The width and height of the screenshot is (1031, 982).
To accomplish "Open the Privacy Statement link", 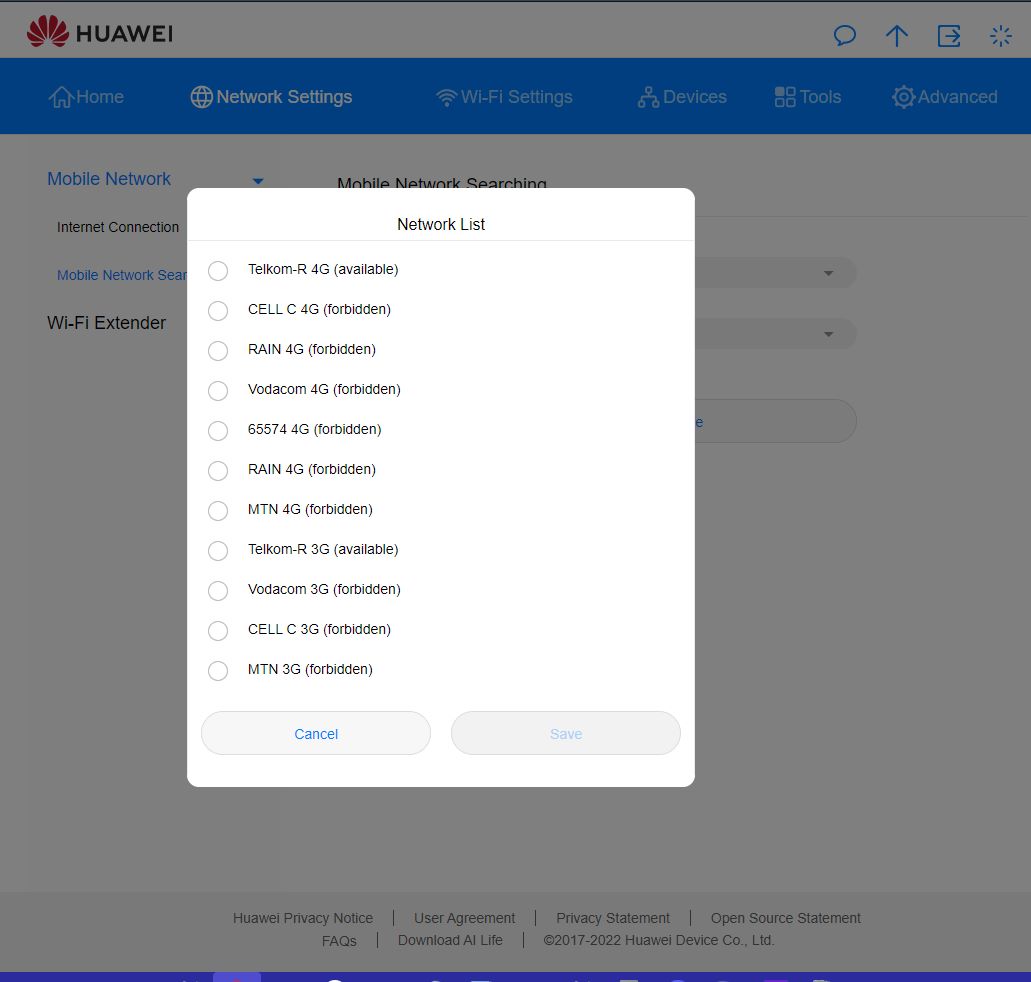I will [x=613, y=918].
